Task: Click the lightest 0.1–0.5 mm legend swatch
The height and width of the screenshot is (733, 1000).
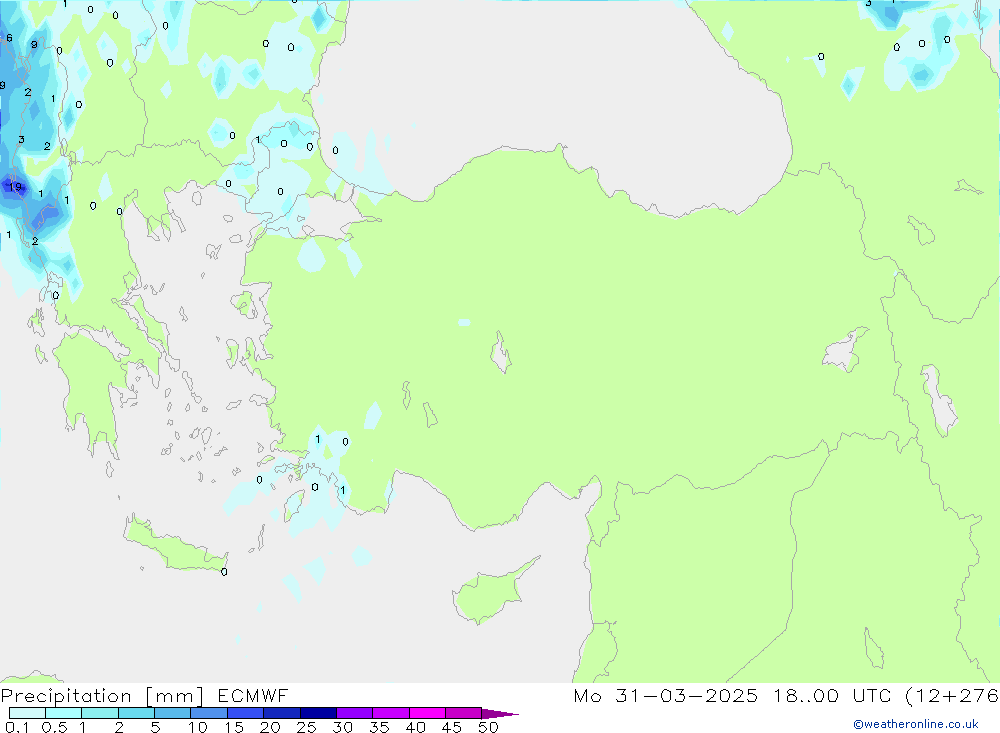Action: [27, 713]
